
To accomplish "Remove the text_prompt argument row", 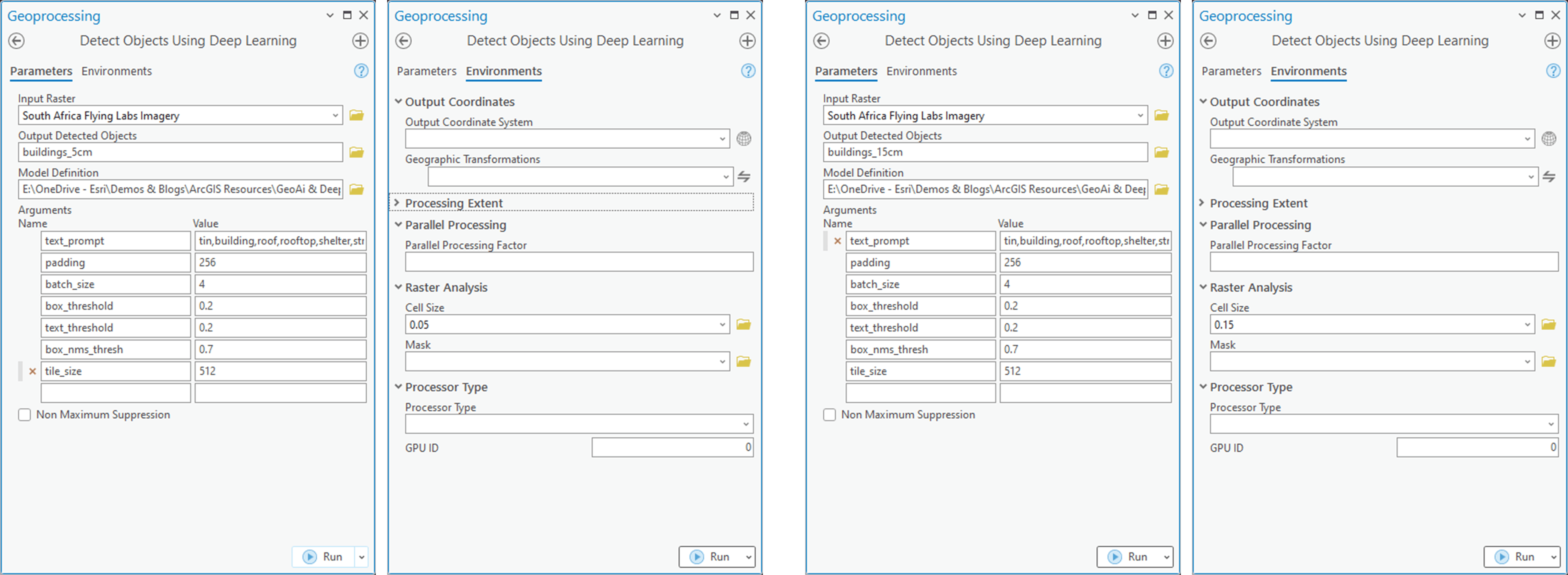I will tap(837, 241).
